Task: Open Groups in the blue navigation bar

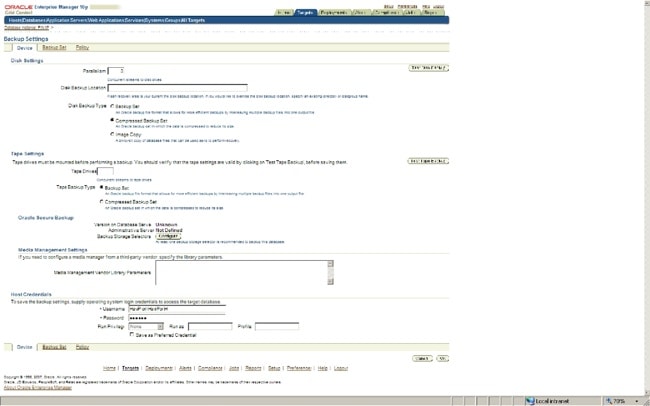Action: click(173, 20)
